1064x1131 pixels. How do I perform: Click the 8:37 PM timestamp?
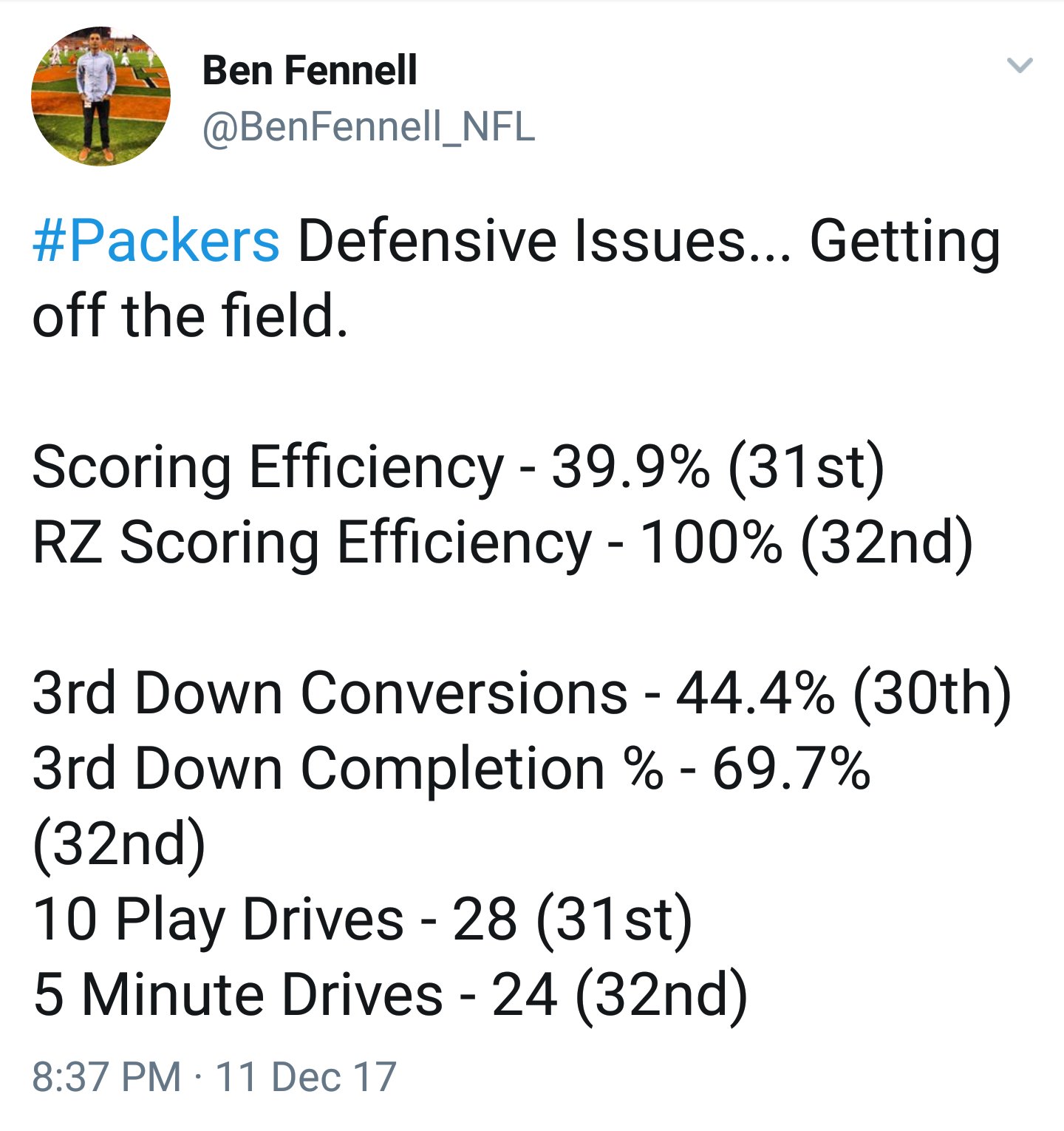tap(106, 1077)
